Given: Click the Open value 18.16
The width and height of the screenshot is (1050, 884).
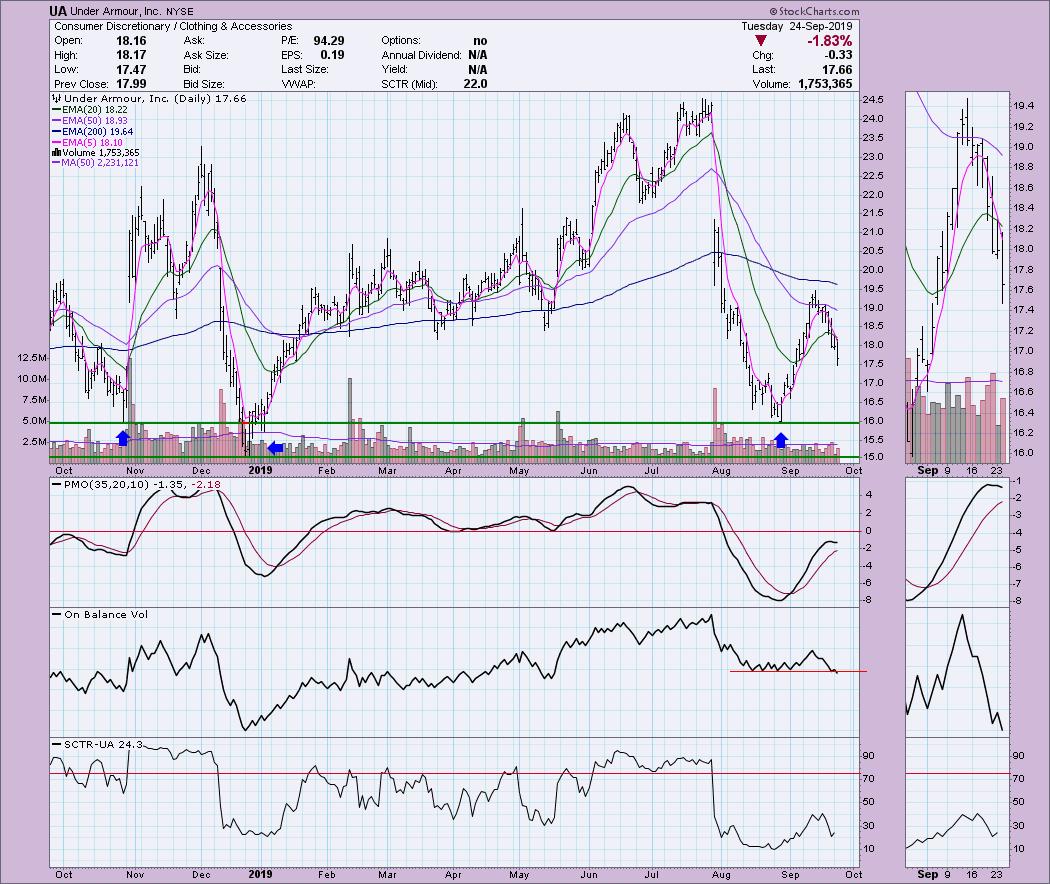Looking at the screenshot, I should [x=131, y=41].
